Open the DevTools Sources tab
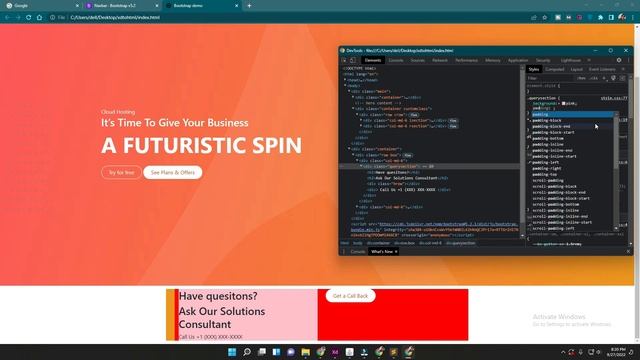 coord(418,60)
